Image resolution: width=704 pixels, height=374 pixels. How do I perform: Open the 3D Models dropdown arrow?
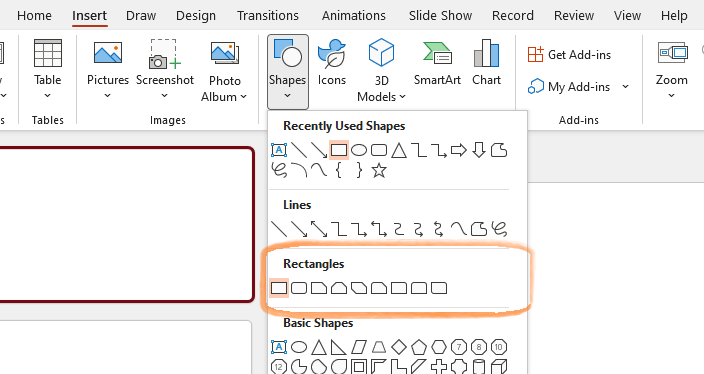(402, 97)
